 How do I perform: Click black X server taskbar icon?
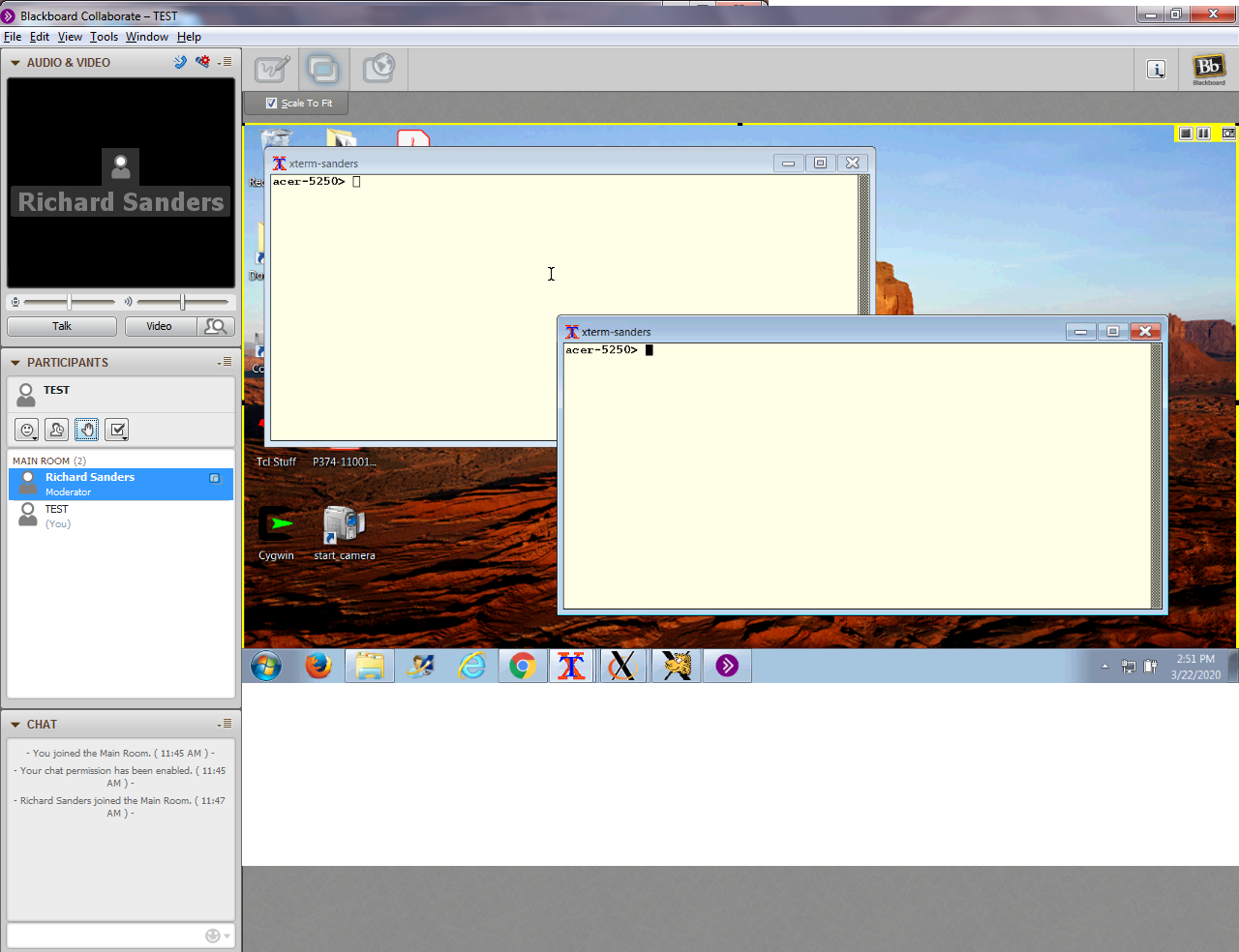(622, 666)
